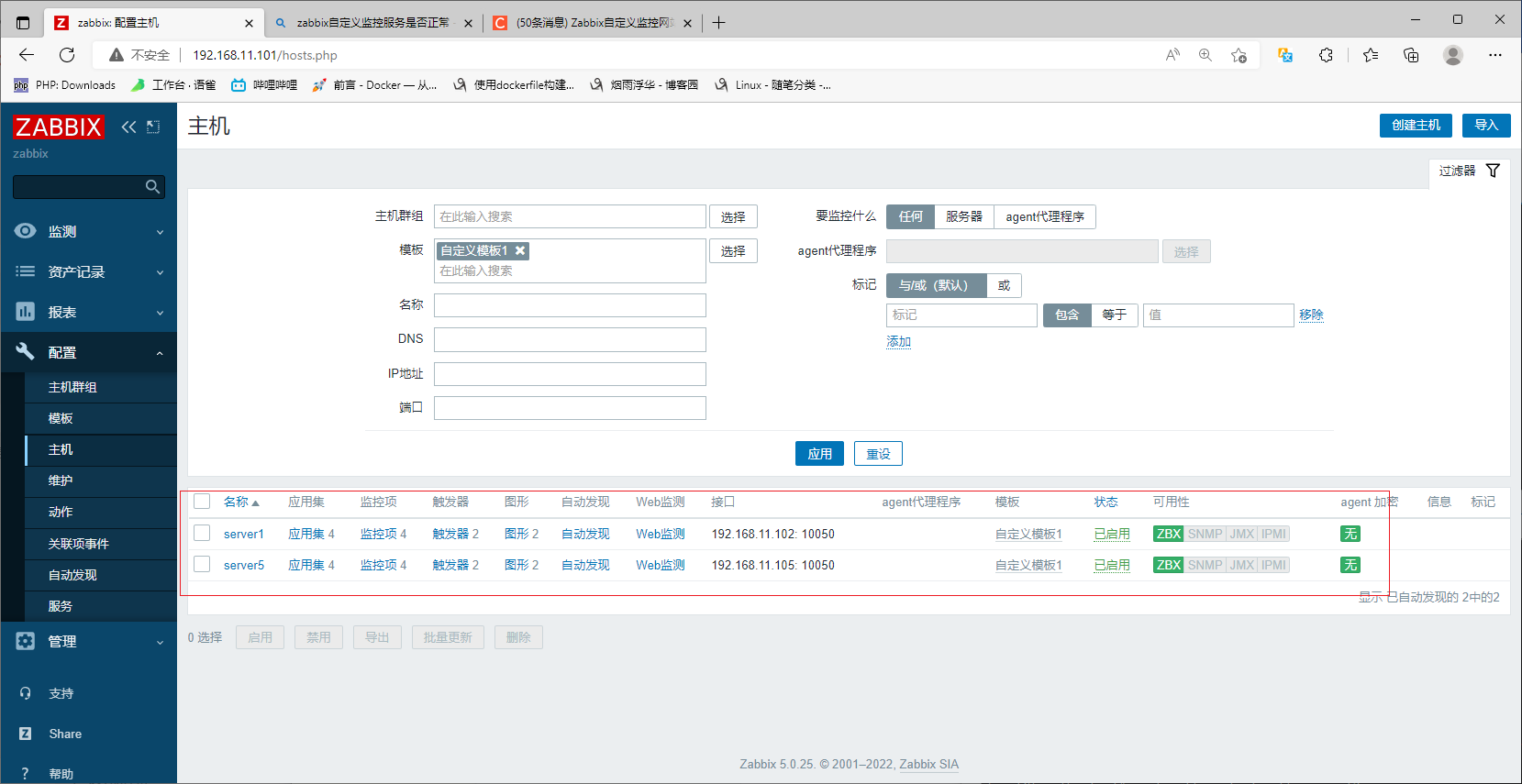Click the zoom icon in address bar
Image resolution: width=1522 pixels, height=784 pixels.
coord(1205,55)
